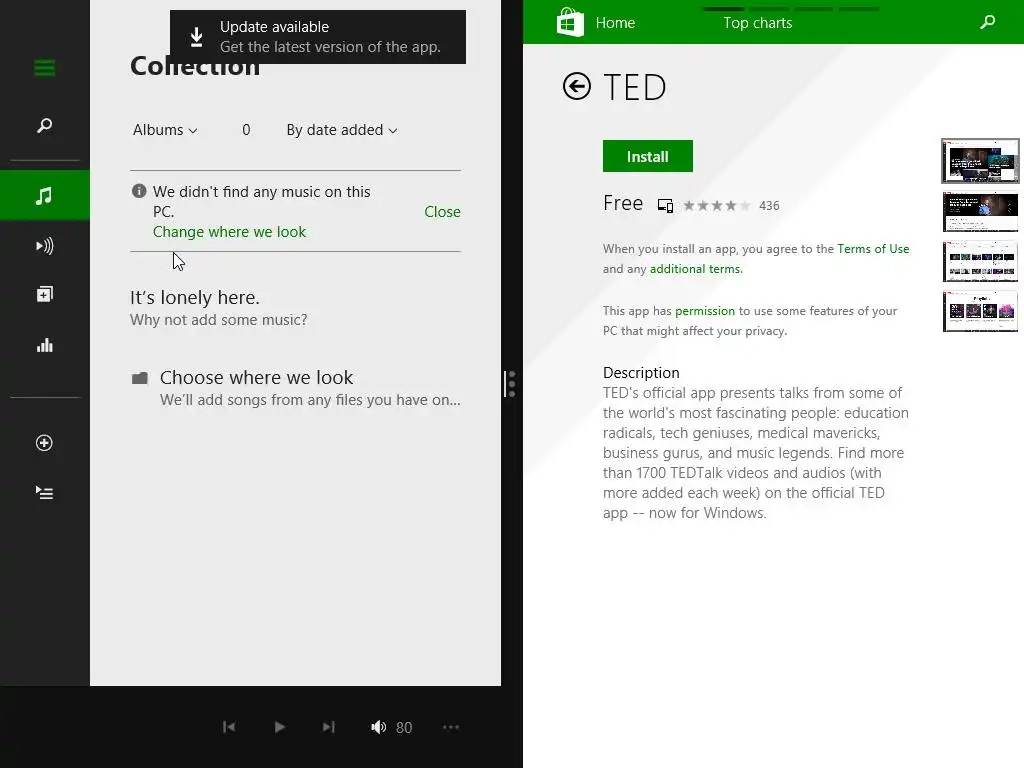Mute using the volume speaker icon
Screen dimensions: 1024x768
click(x=378, y=727)
